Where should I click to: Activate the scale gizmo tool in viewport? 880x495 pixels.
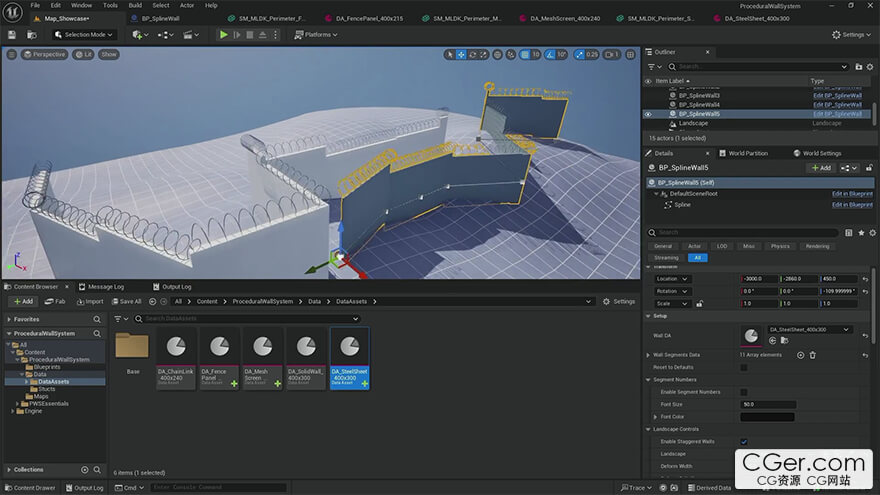point(483,54)
